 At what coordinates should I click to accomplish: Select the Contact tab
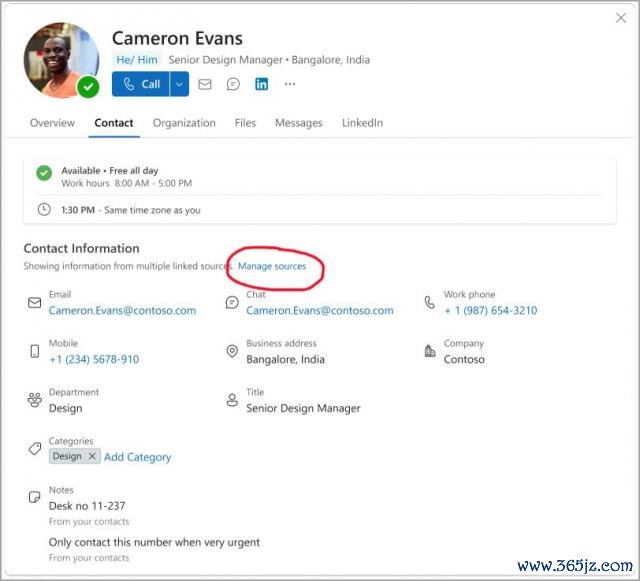[114, 123]
